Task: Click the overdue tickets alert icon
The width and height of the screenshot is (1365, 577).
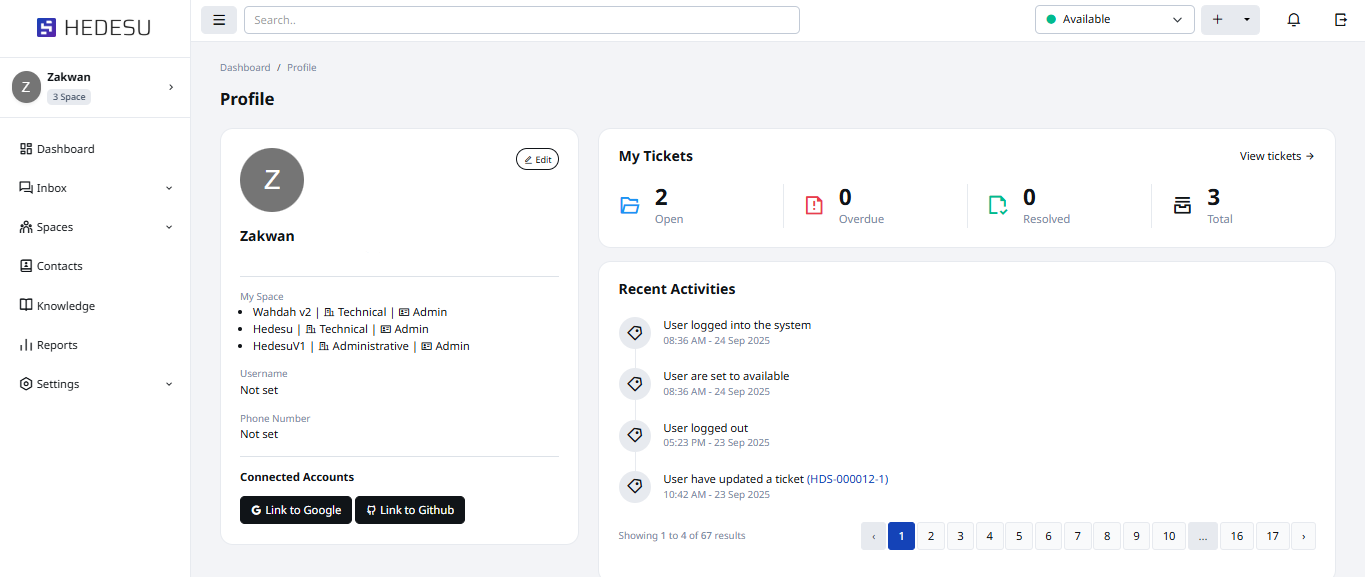Action: coord(814,205)
